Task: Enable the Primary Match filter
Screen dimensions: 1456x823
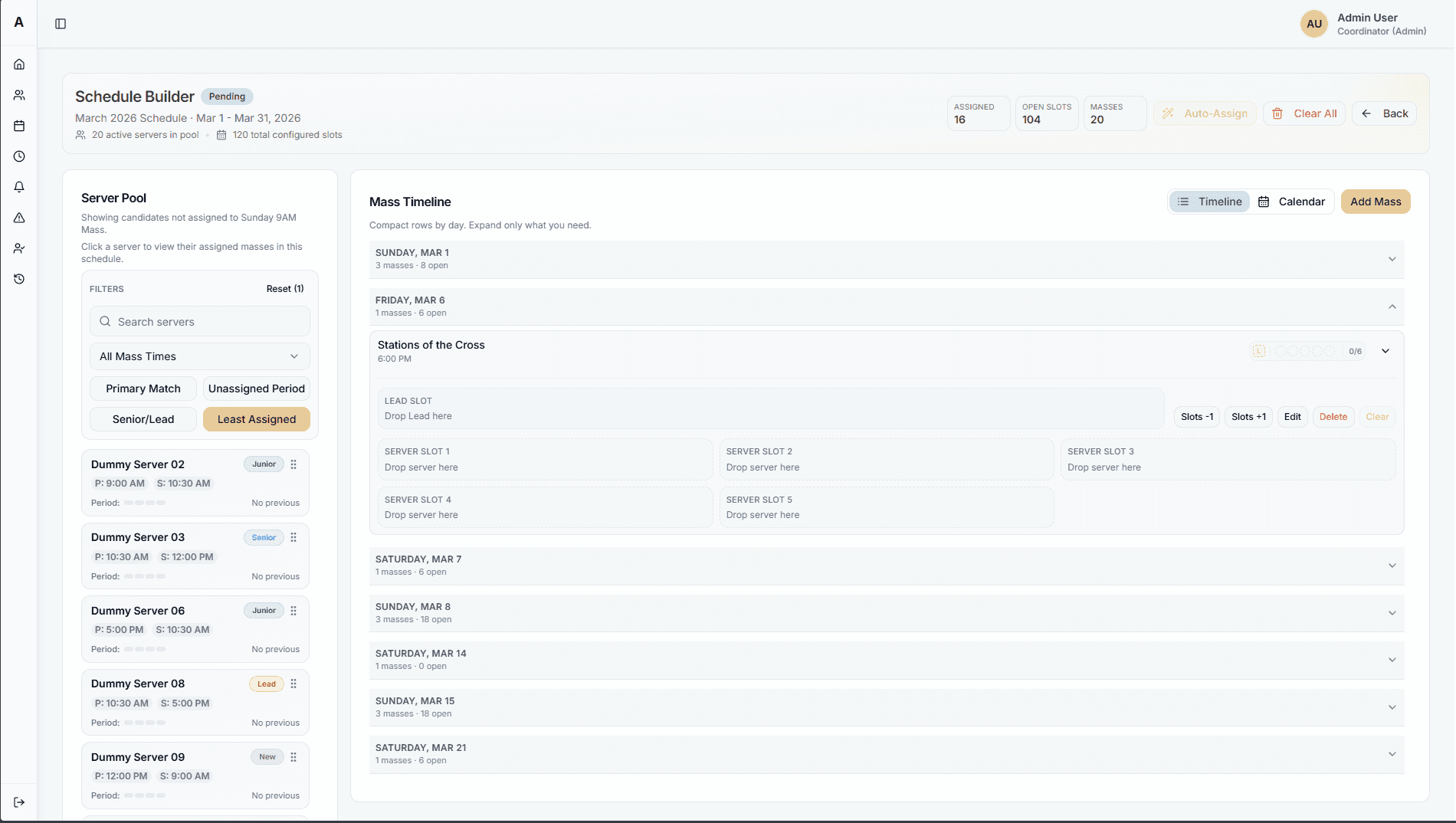Action: pyautogui.click(x=143, y=389)
